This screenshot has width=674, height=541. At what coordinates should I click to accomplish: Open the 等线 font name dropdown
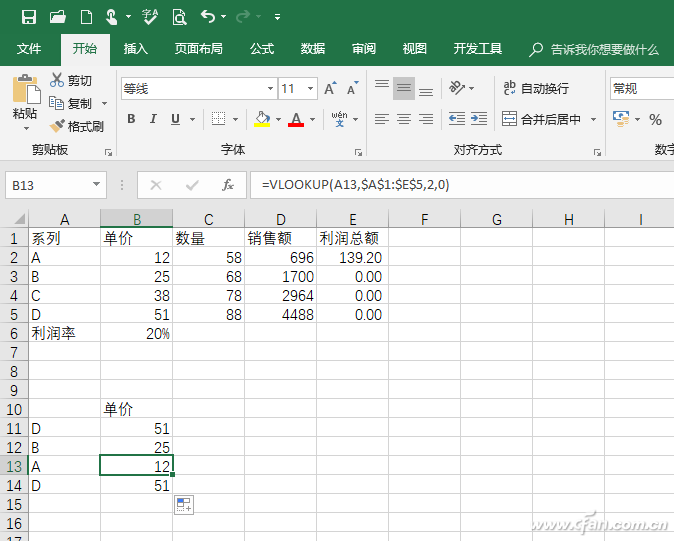pos(270,89)
